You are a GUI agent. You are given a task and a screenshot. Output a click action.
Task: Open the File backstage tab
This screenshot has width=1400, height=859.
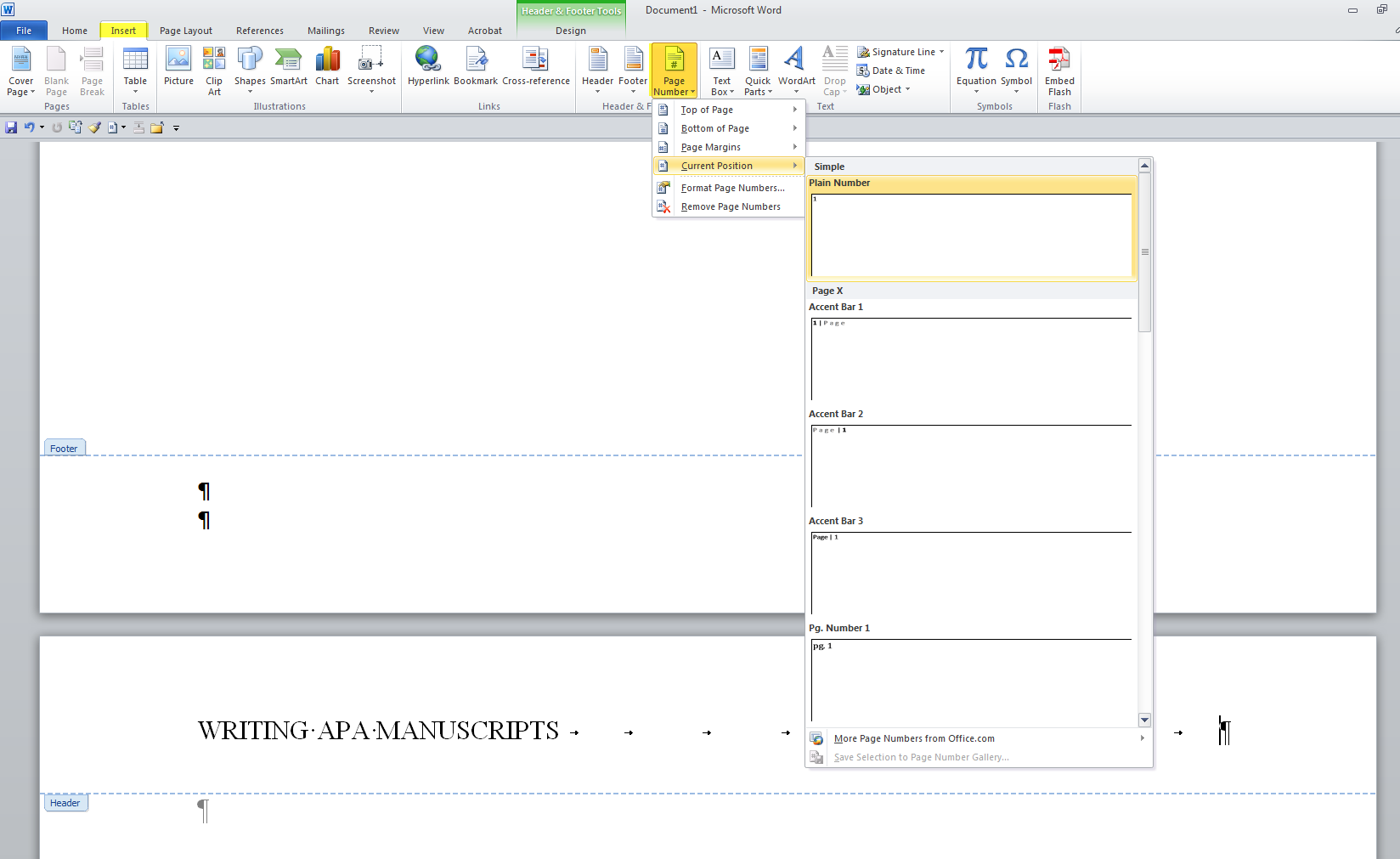24,31
